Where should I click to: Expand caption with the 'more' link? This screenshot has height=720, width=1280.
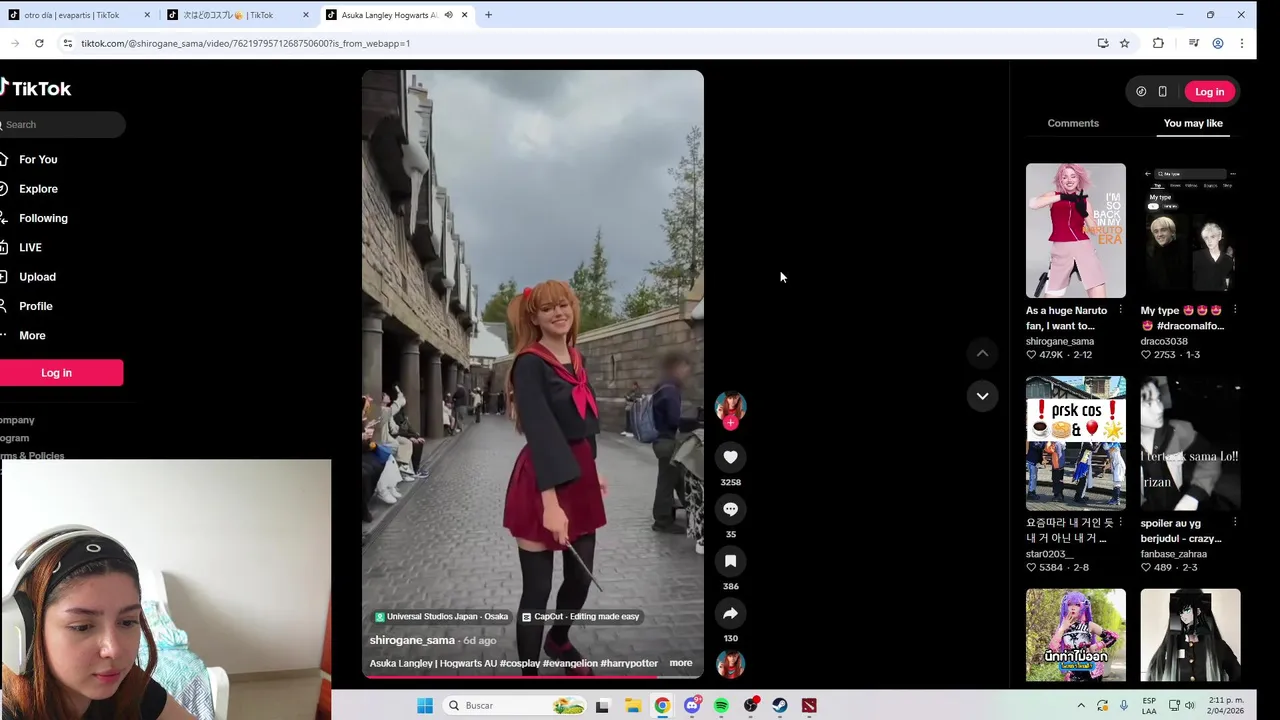681,663
